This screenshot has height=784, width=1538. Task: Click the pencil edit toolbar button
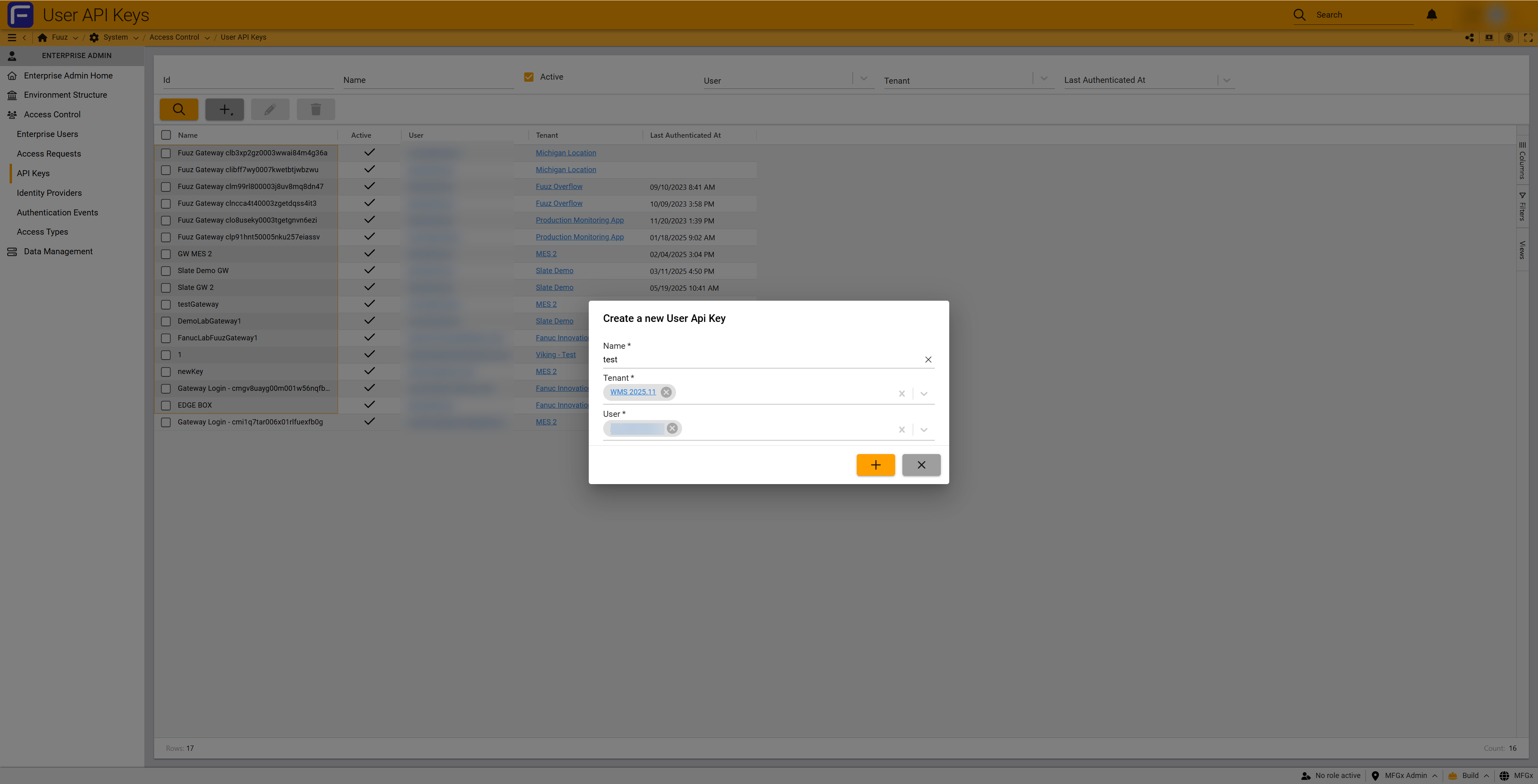(x=270, y=109)
